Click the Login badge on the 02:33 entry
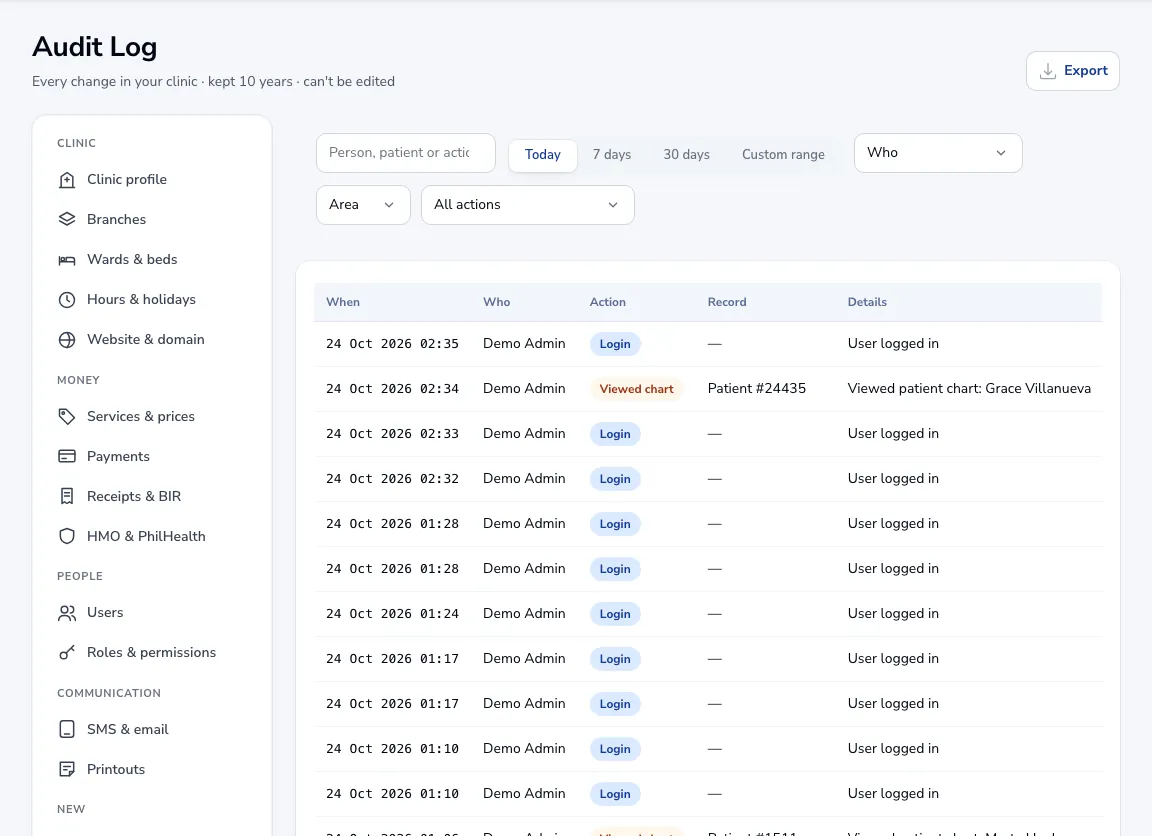 (615, 434)
